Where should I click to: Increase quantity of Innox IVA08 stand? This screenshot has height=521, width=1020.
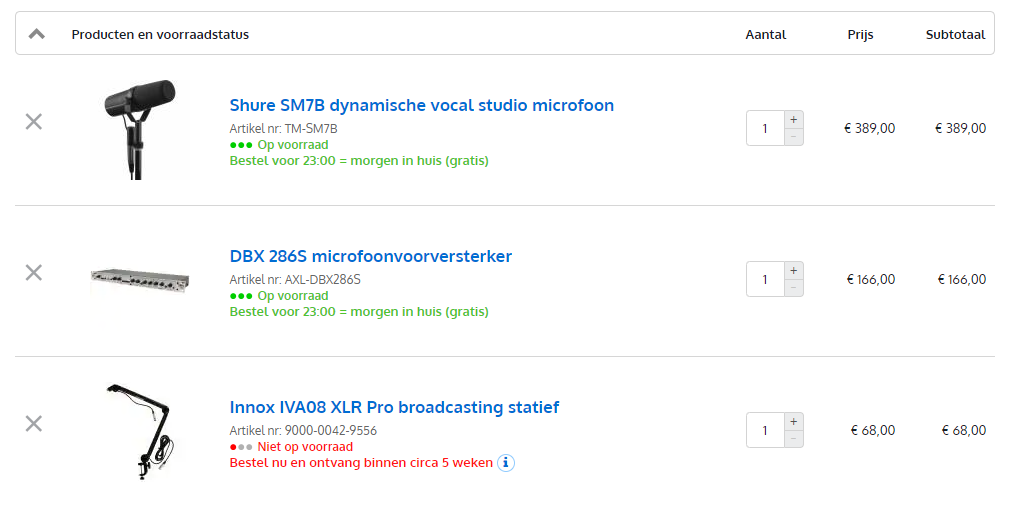[794, 421]
